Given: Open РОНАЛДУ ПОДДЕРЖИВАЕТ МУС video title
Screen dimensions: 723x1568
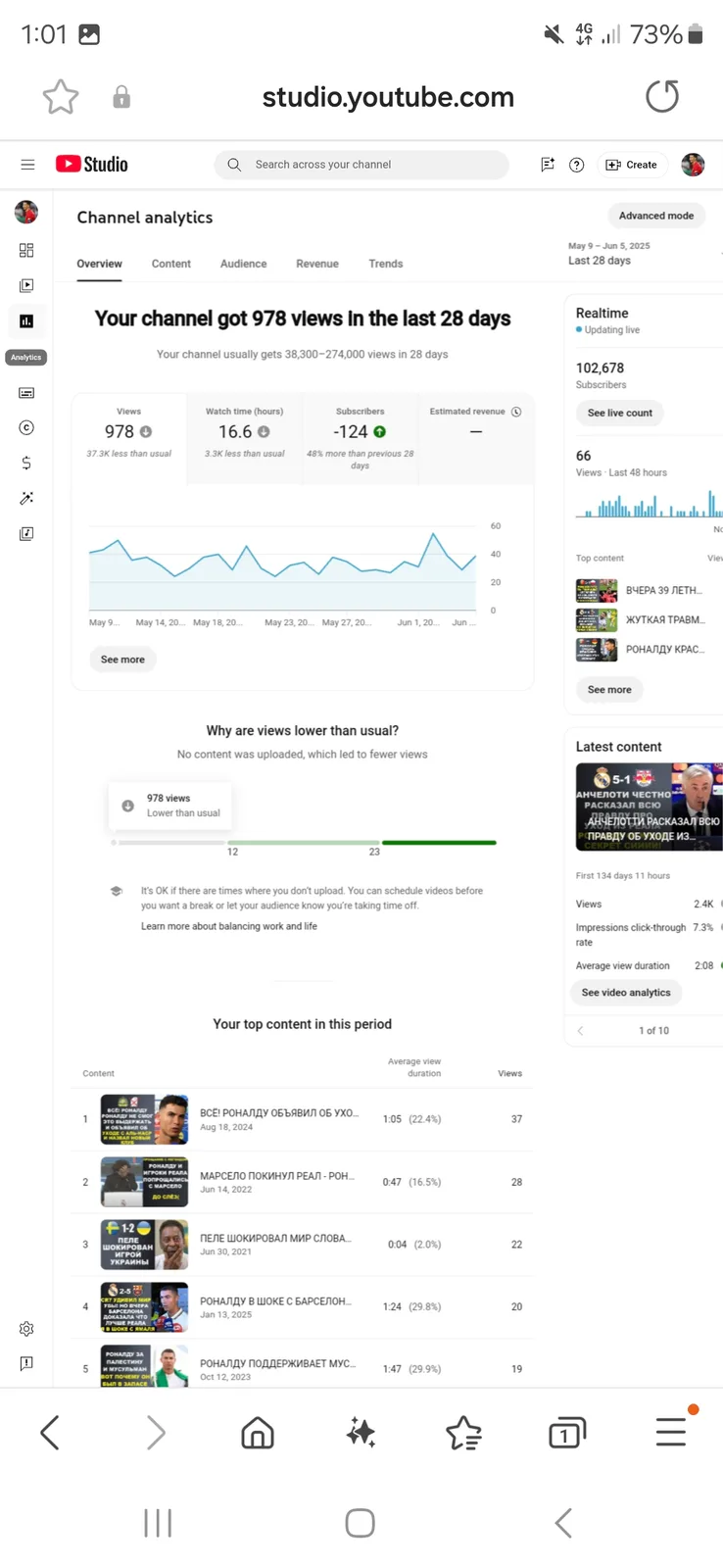Looking at the screenshot, I should coord(277,1363).
